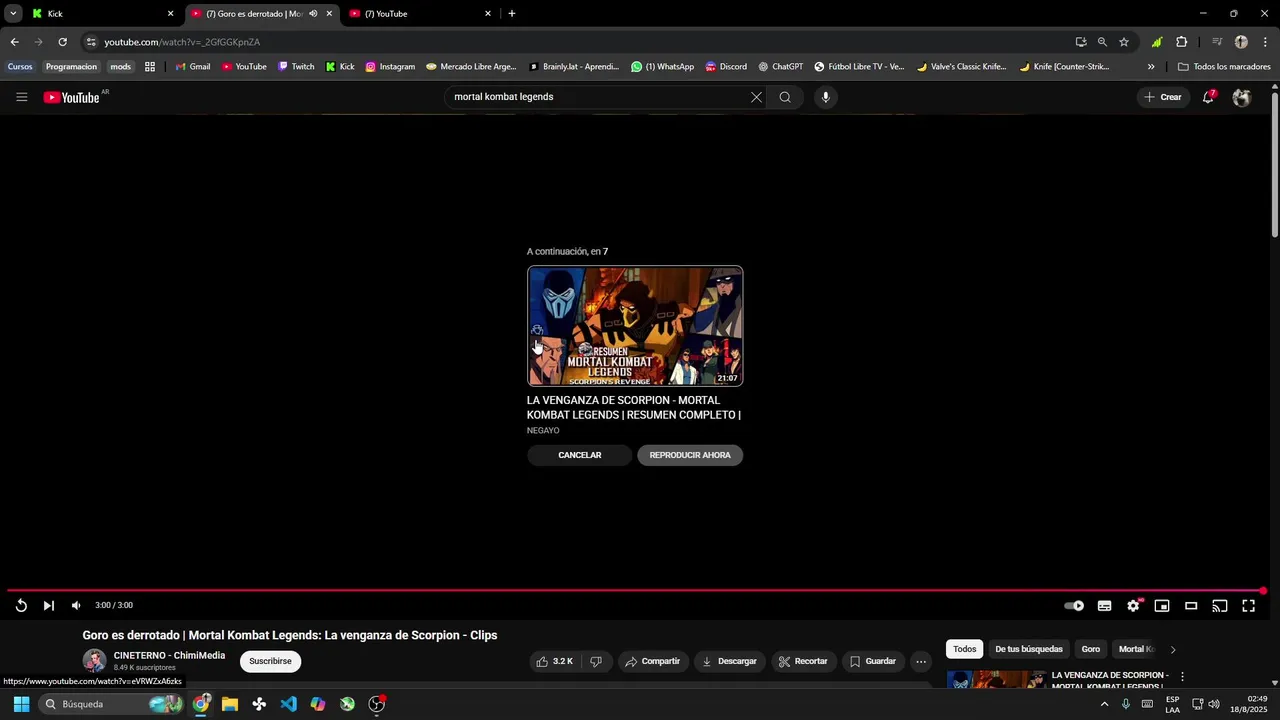Image resolution: width=1280 pixels, height=720 pixels.
Task: Bookmark this page with star
Action: (x=1124, y=42)
